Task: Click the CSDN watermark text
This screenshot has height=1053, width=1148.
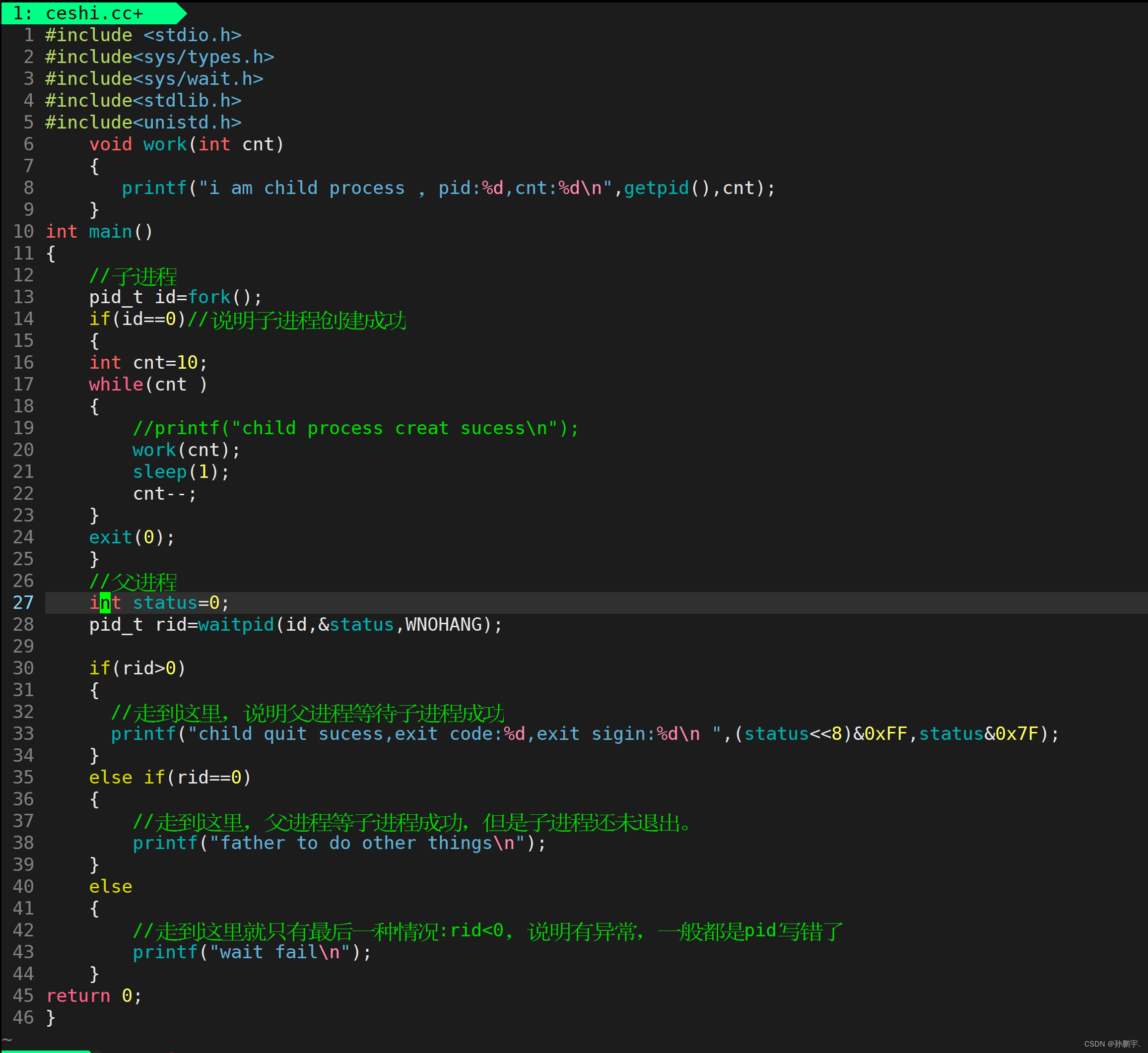Action: point(1111,1044)
